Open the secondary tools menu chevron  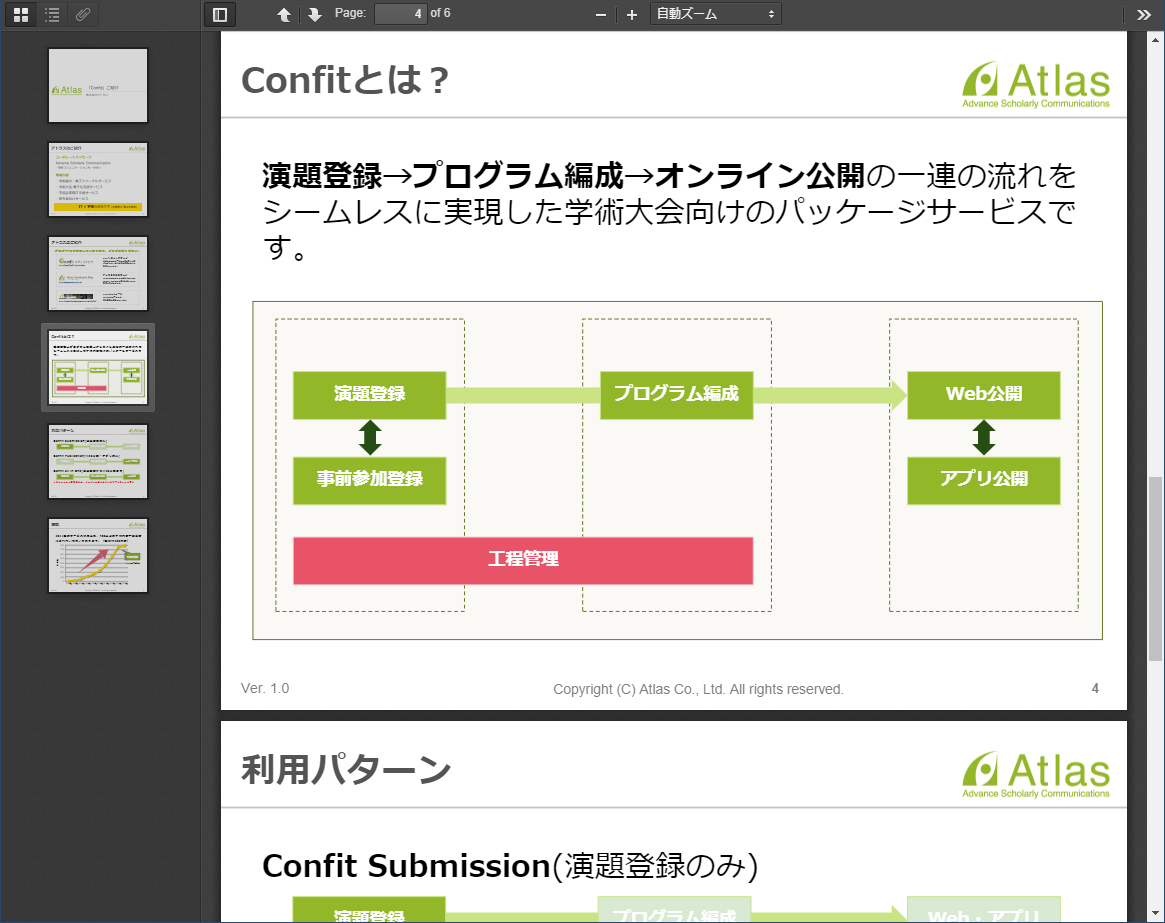(x=1144, y=14)
